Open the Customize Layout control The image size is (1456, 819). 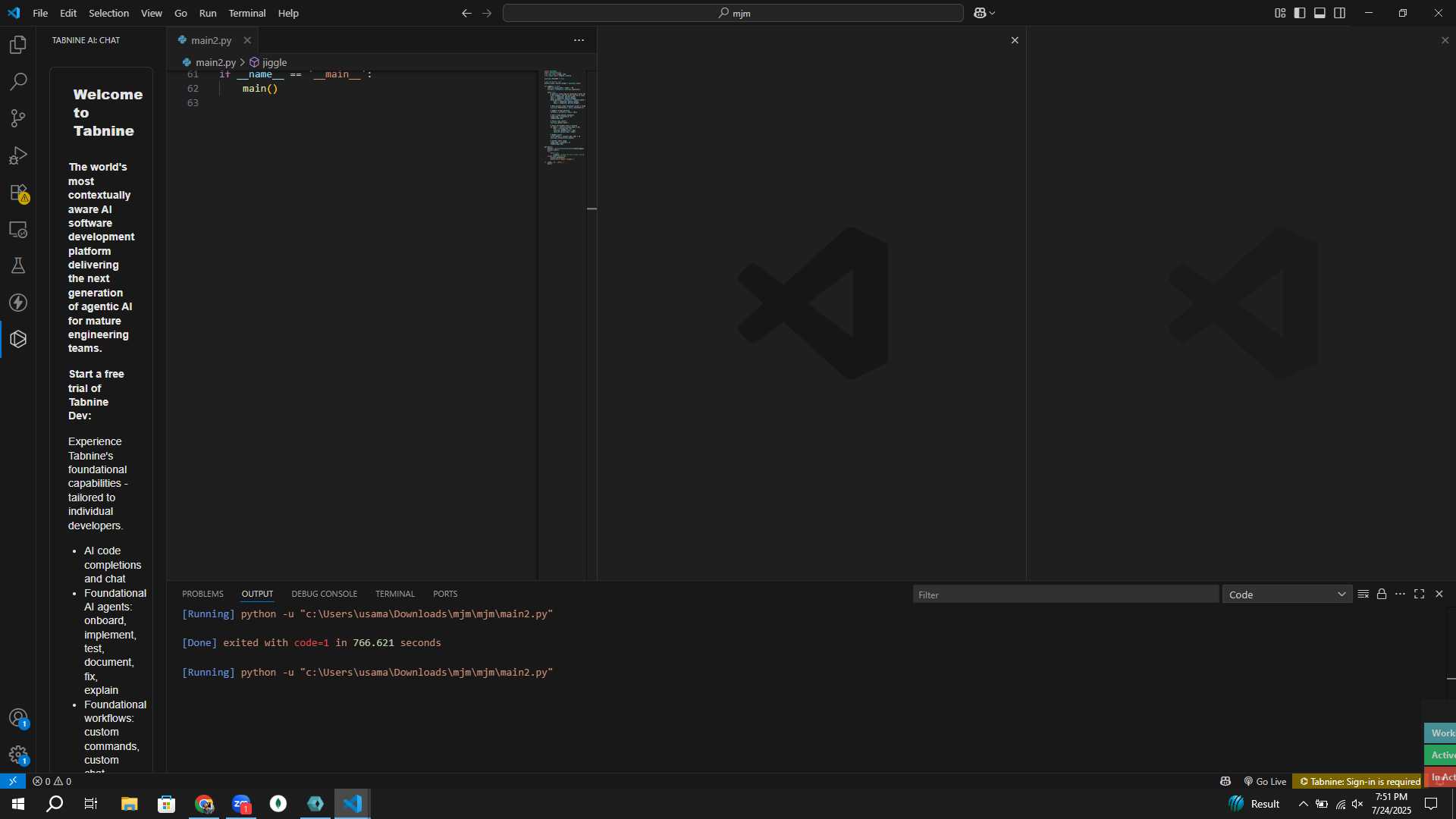click(1280, 13)
